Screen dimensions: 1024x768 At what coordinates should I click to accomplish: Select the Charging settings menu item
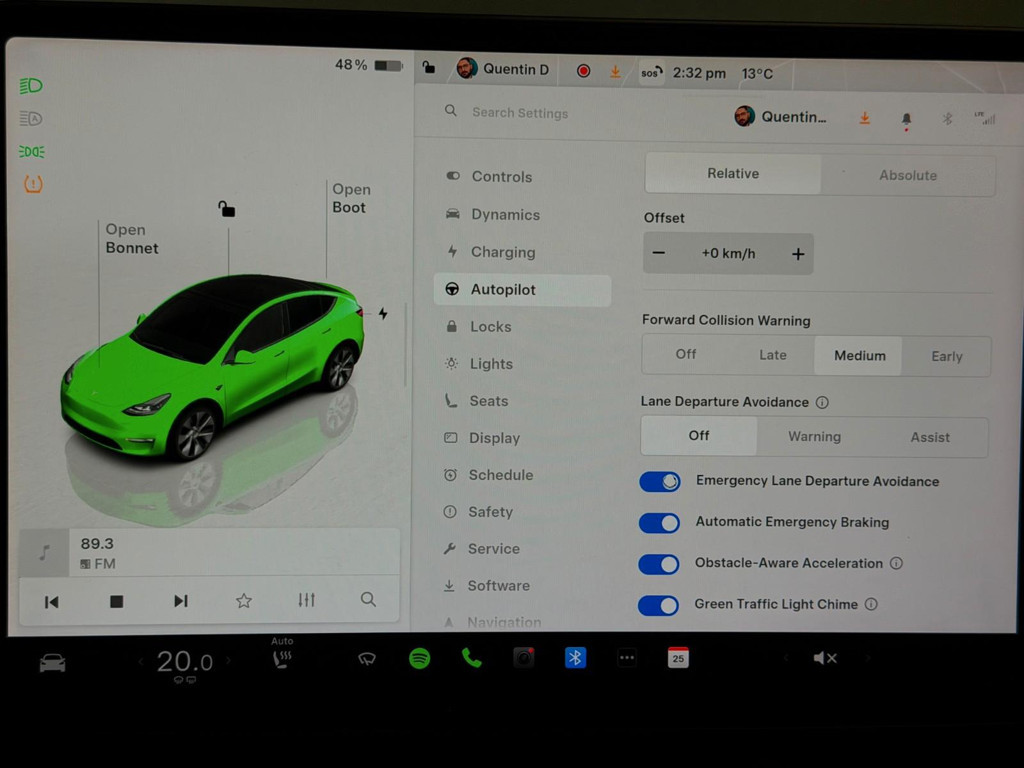pos(502,252)
